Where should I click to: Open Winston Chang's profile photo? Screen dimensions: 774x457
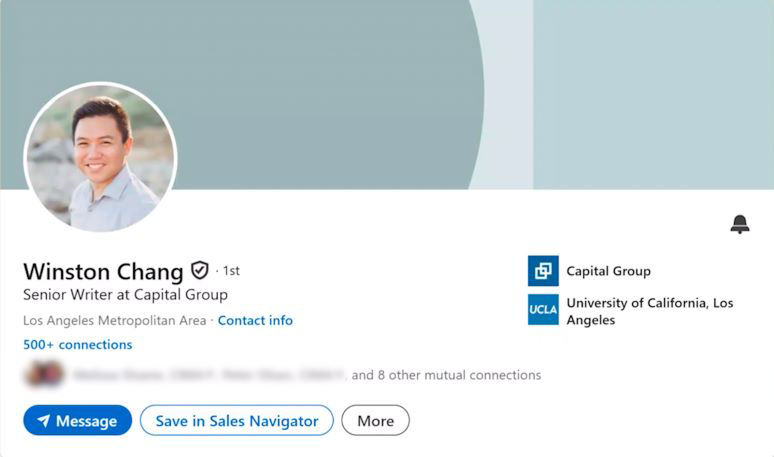(x=100, y=157)
